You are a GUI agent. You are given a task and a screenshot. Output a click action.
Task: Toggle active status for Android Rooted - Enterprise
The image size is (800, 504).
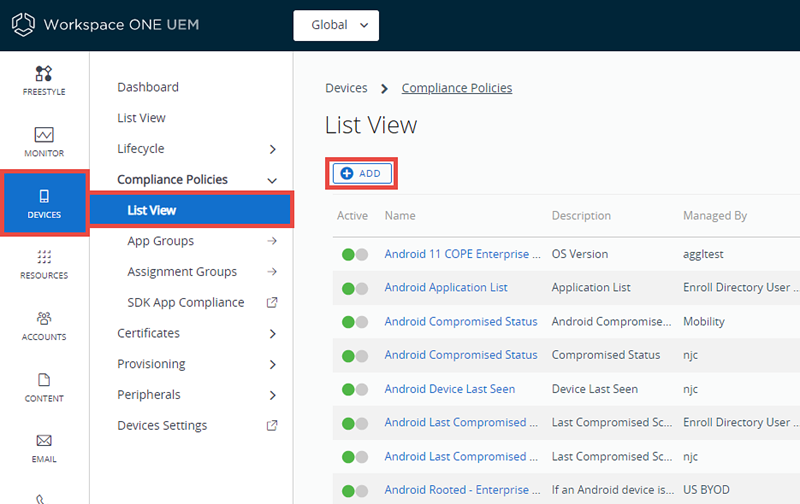[x=355, y=491]
